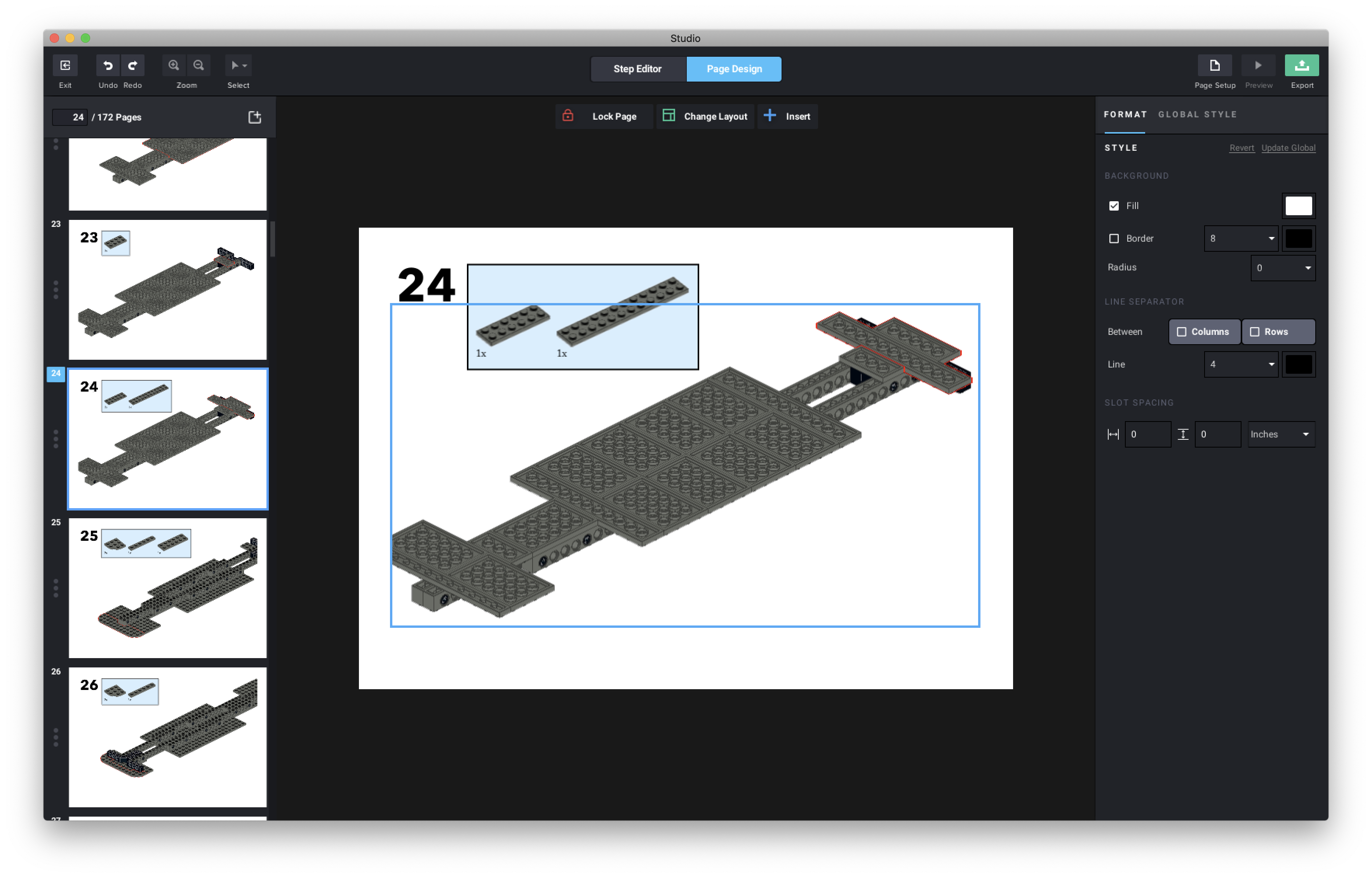The image size is (1372, 878).
Task: Select the page 23 thumbnail
Action: click(x=167, y=290)
